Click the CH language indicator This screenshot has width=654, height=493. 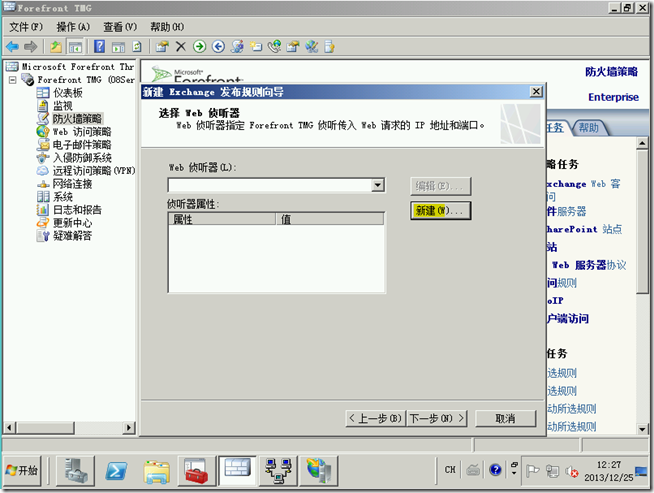[450, 470]
